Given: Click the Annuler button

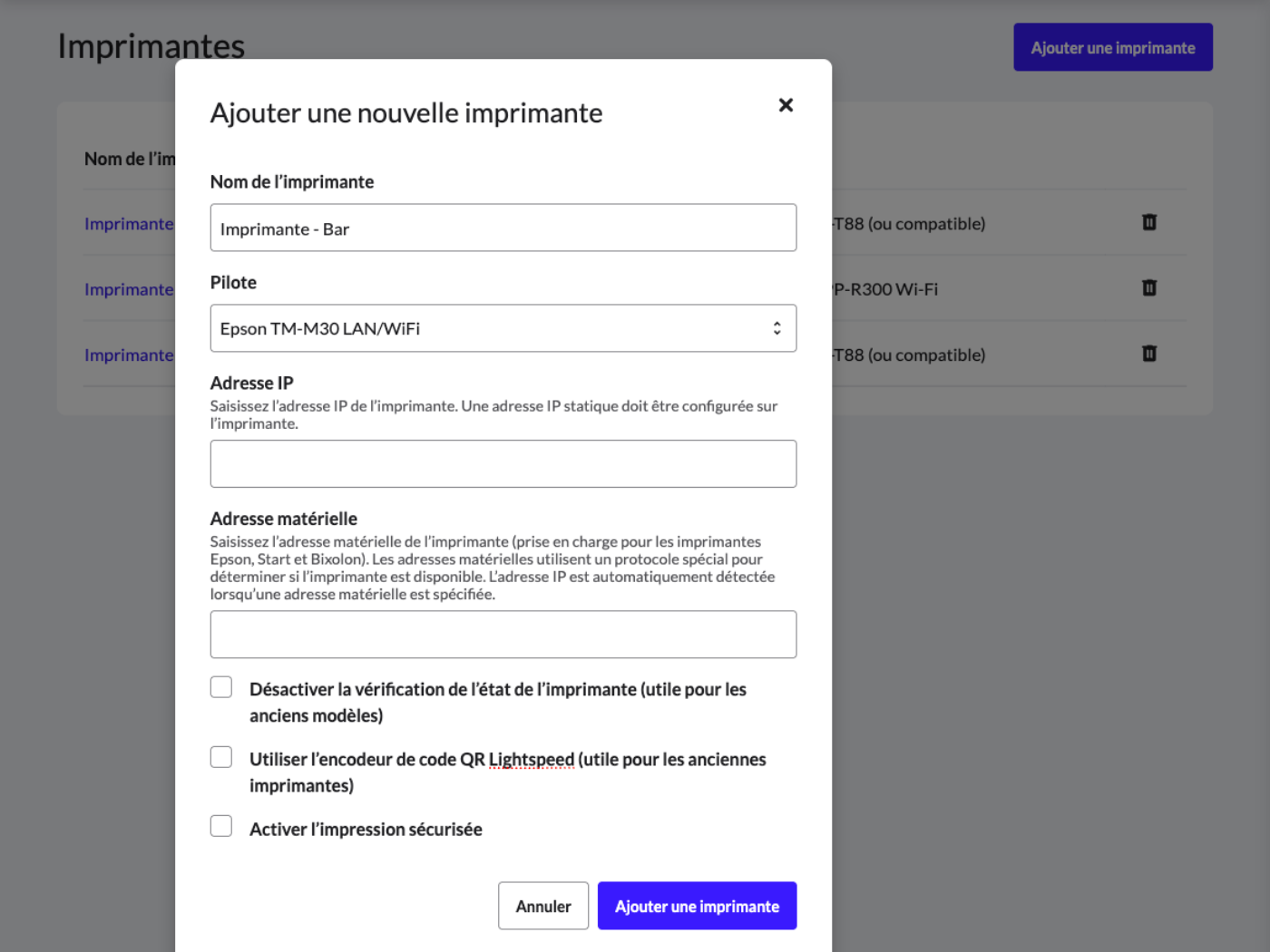Looking at the screenshot, I should pyautogui.click(x=543, y=906).
